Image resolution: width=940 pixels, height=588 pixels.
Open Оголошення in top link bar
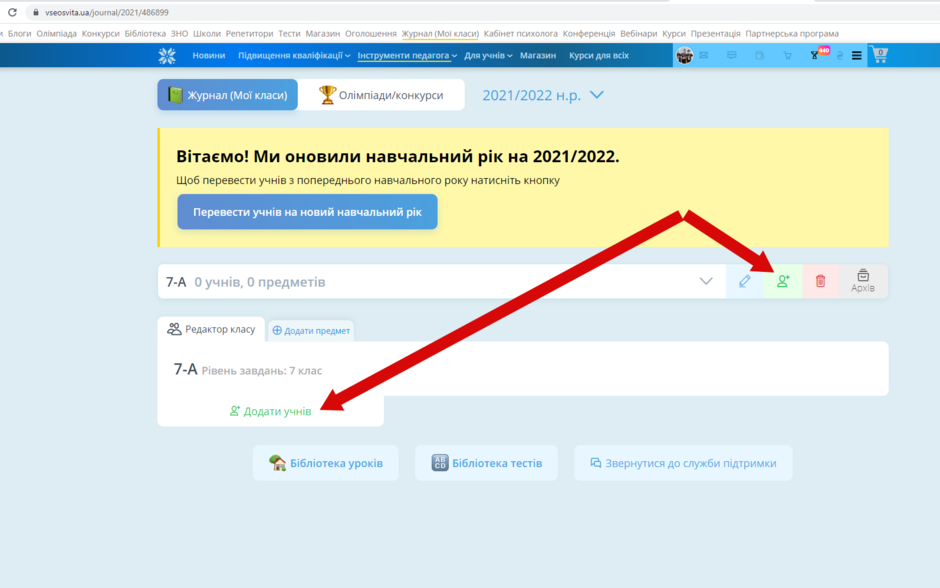tap(370, 34)
